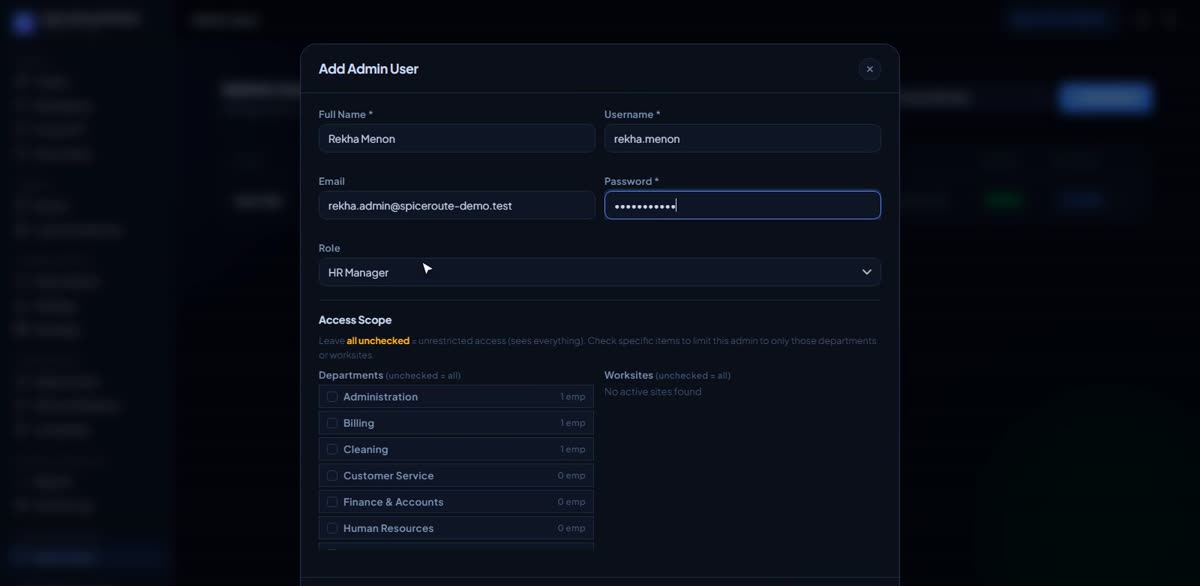
Task: Click the 'Cleaning' department label
Action: 365,449
